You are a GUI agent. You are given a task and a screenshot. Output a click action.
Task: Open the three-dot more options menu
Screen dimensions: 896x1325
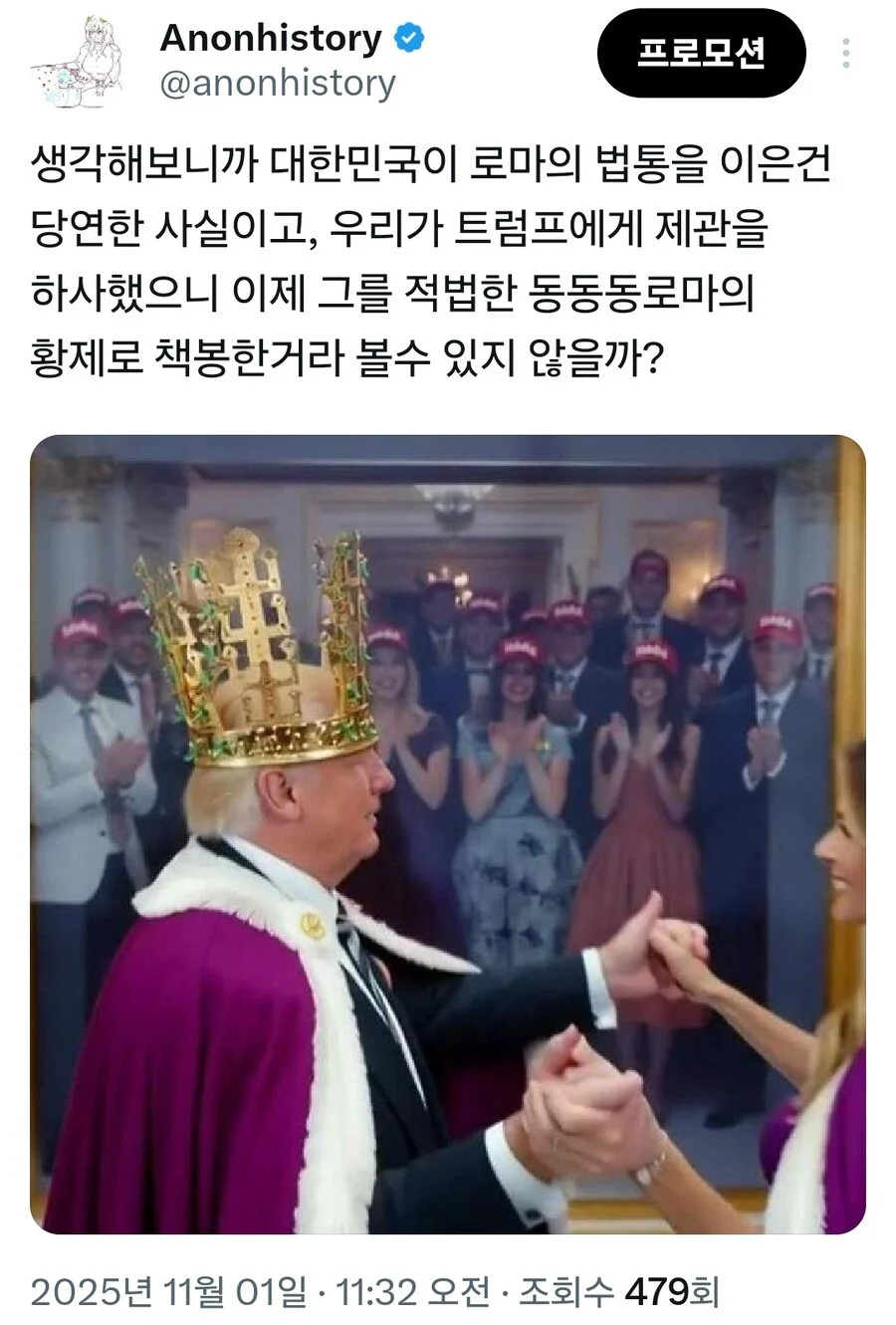pos(845,53)
